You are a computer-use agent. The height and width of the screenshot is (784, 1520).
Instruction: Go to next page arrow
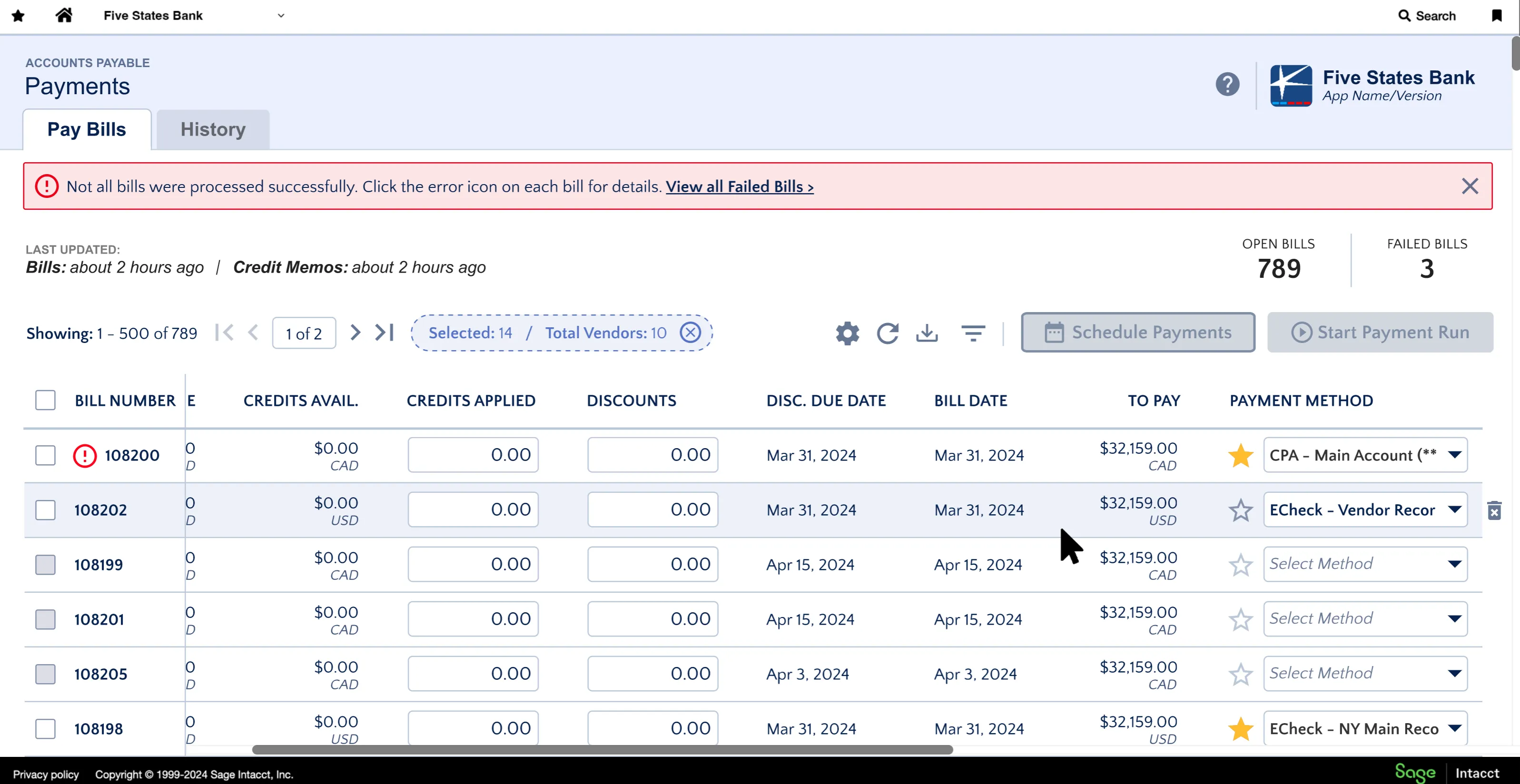tap(355, 333)
